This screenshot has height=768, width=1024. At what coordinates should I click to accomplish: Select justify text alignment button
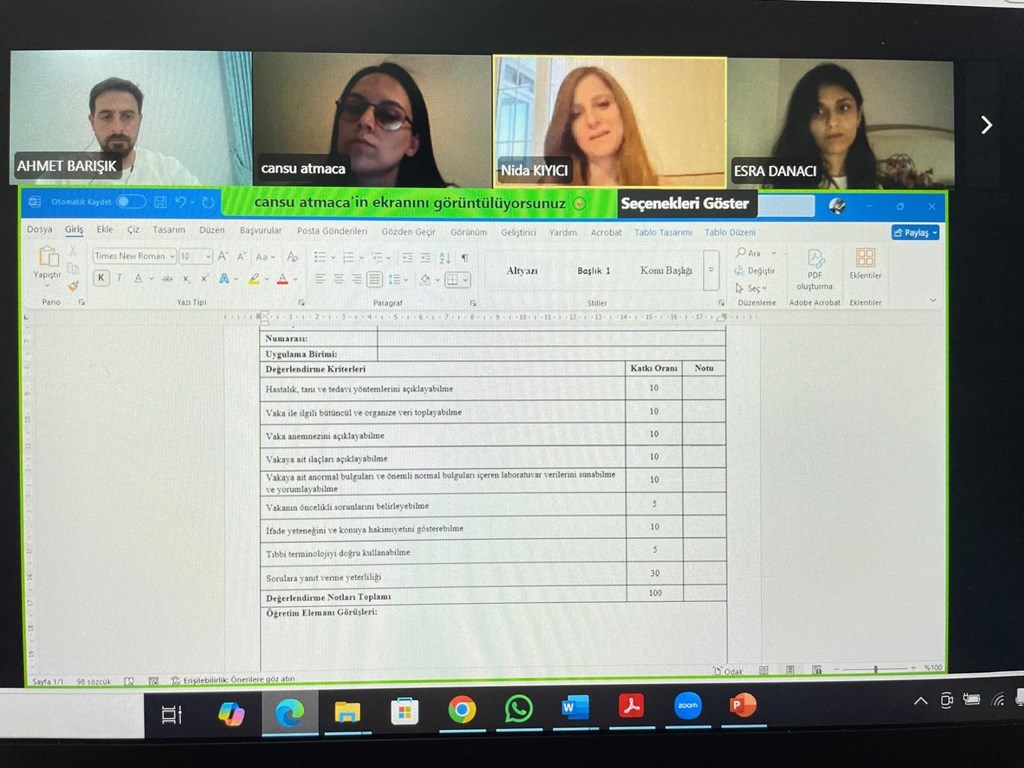pos(374,279)
